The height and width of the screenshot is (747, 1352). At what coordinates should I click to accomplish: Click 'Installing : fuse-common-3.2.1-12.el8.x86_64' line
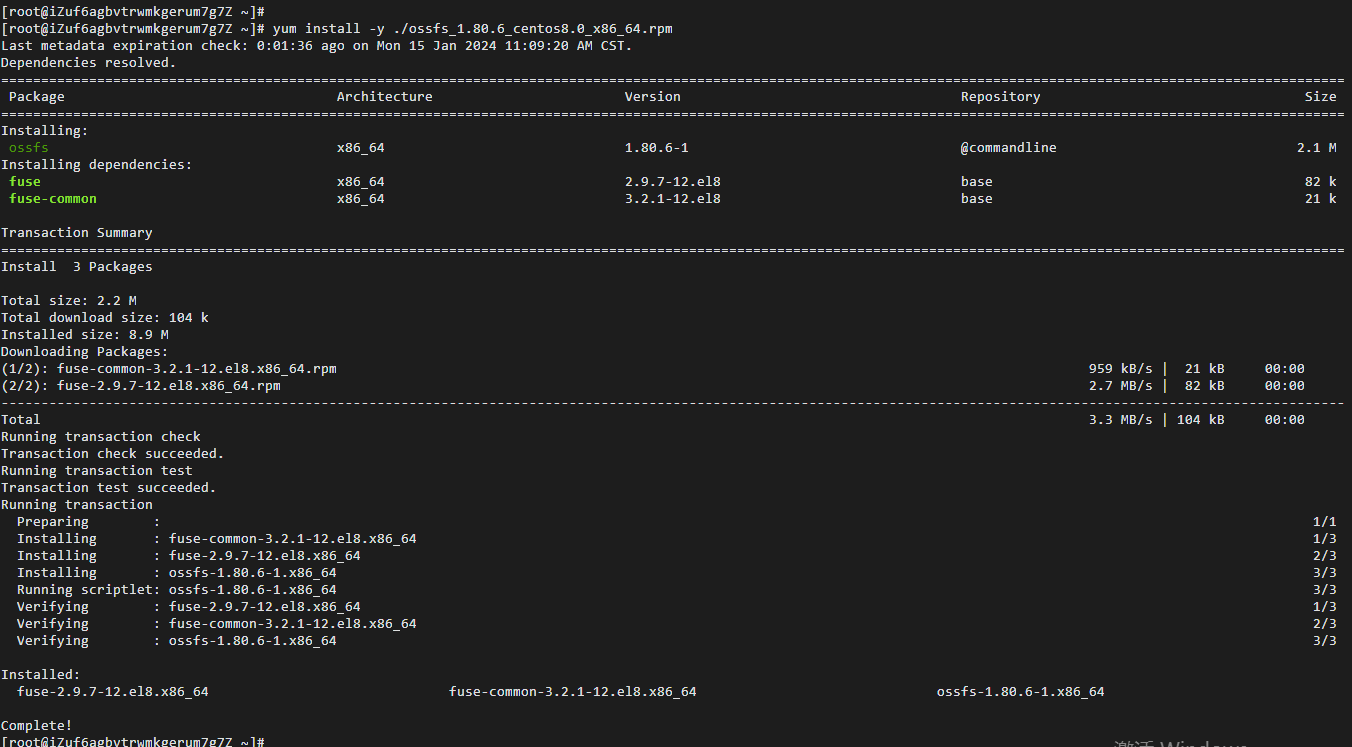[x=217, y=538]
